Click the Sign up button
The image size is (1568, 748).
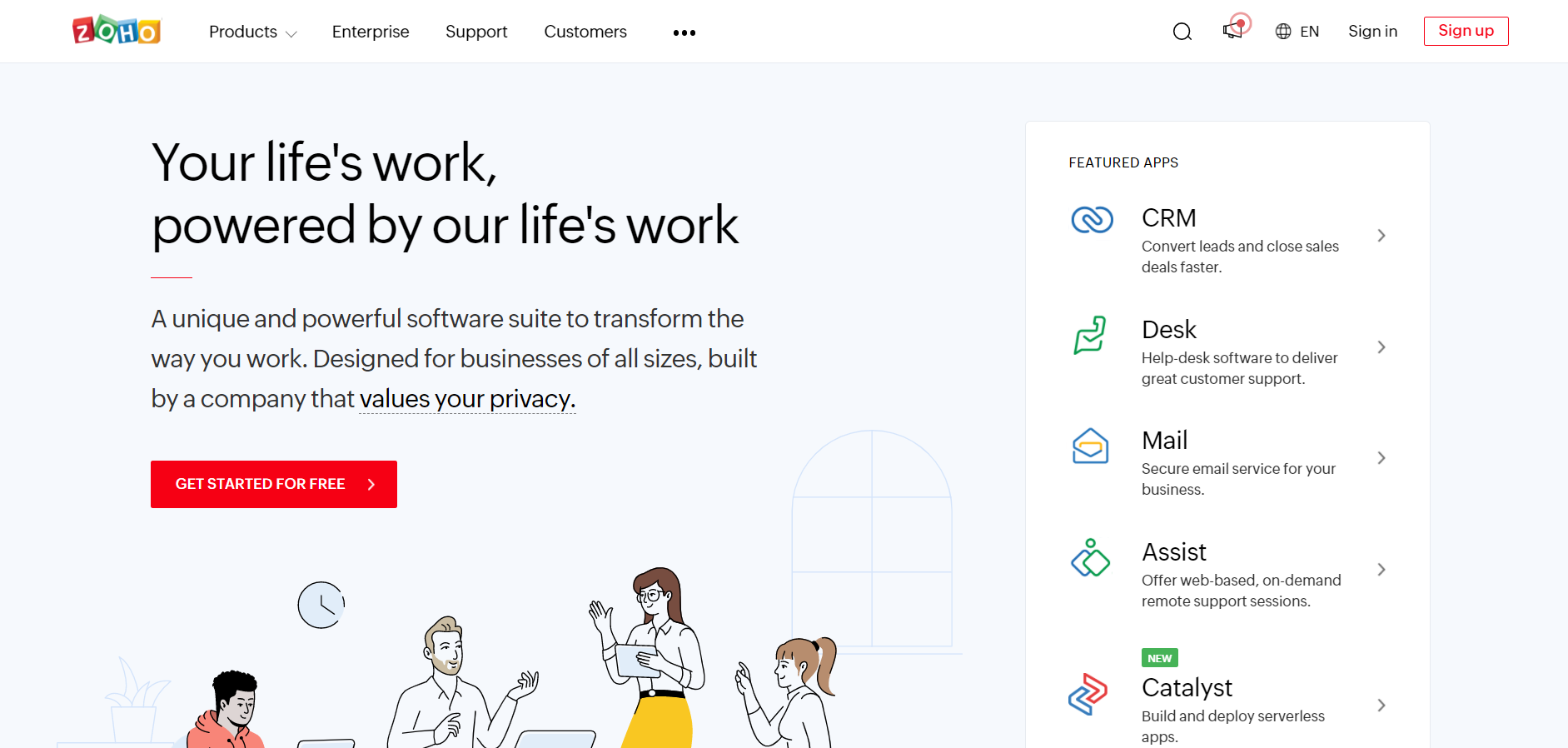[x=1466, y=31]
